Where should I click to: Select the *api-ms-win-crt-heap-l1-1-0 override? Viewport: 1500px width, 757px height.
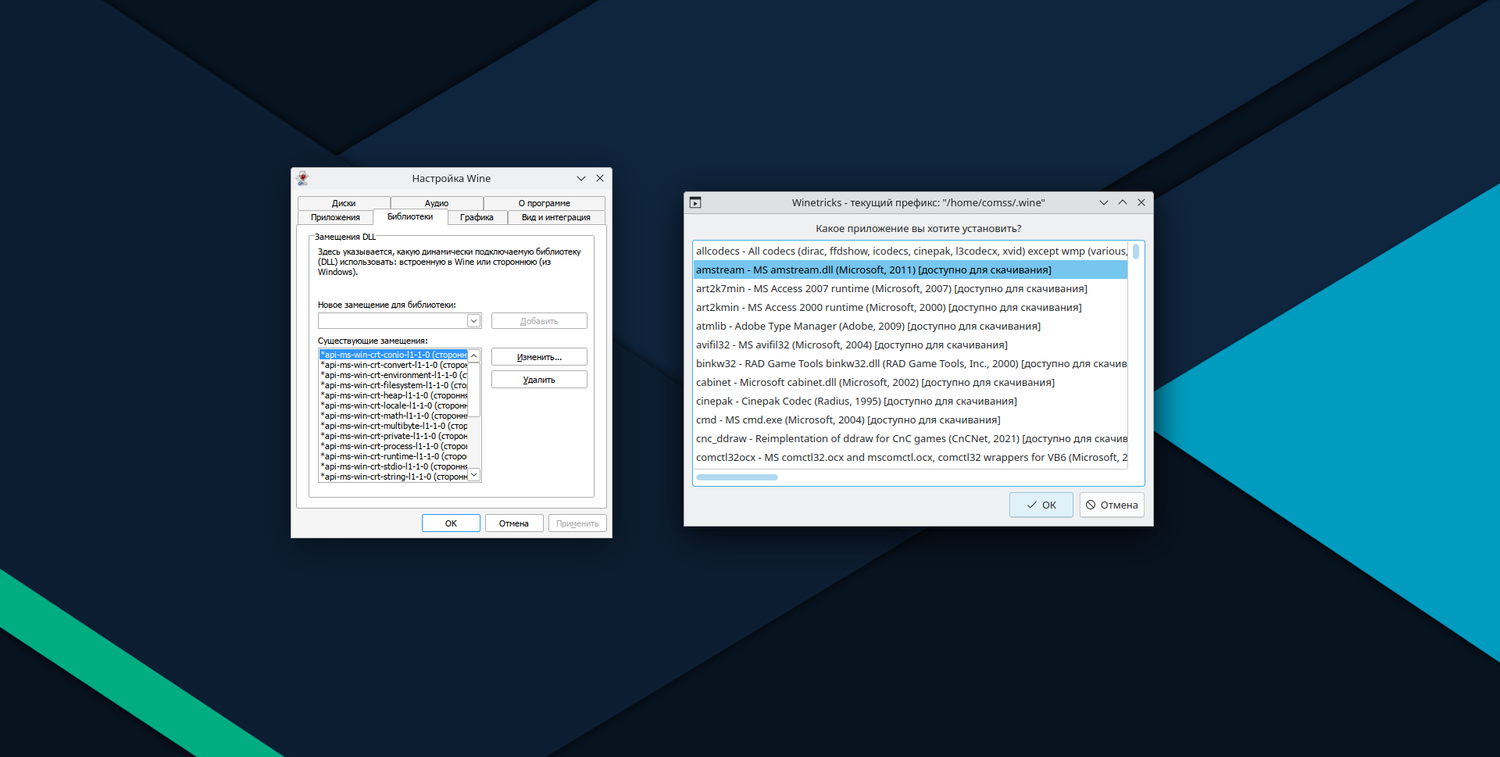coord(393,395)
